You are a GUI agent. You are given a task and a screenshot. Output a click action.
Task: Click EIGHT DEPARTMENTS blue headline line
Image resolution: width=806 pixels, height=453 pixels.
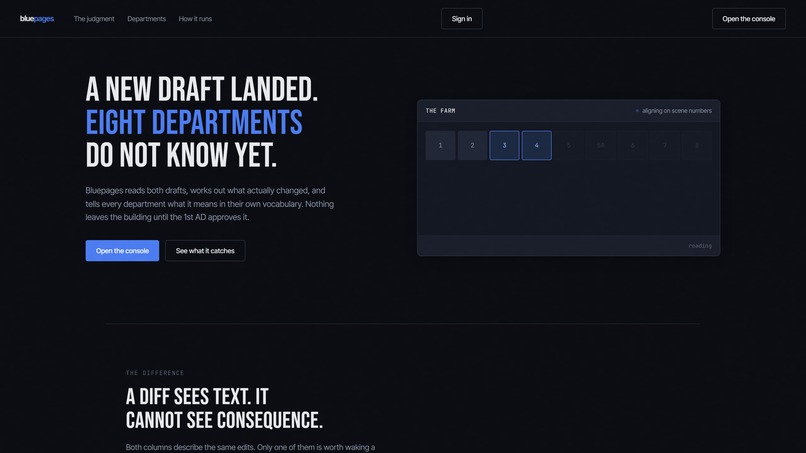click(194, 122)
